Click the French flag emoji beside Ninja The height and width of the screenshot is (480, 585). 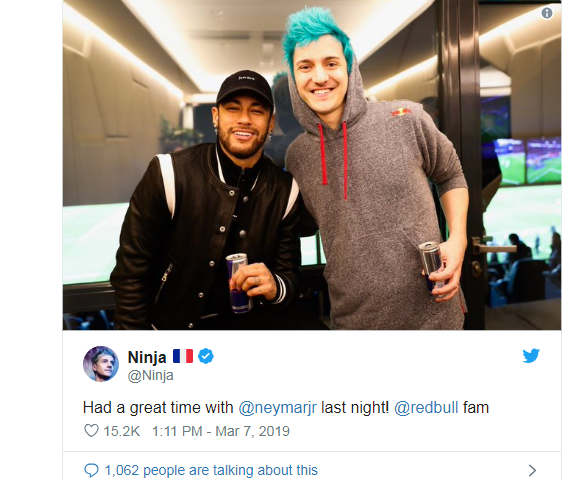[183, 356]
